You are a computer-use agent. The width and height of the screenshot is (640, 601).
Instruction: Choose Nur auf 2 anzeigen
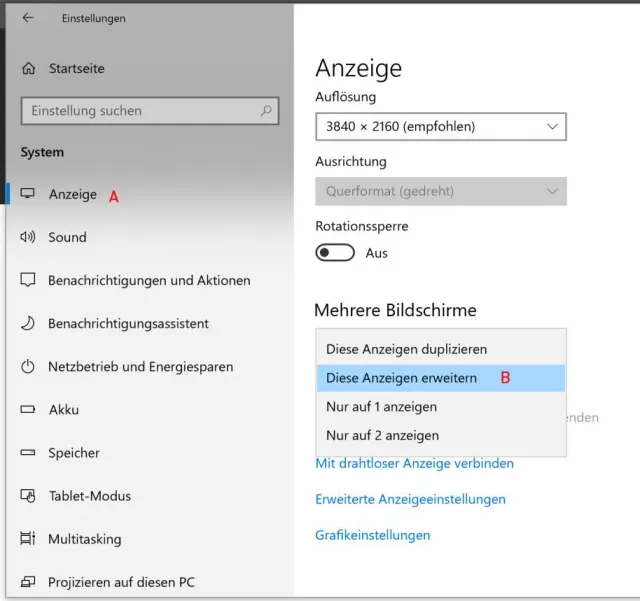coord(382,436)
